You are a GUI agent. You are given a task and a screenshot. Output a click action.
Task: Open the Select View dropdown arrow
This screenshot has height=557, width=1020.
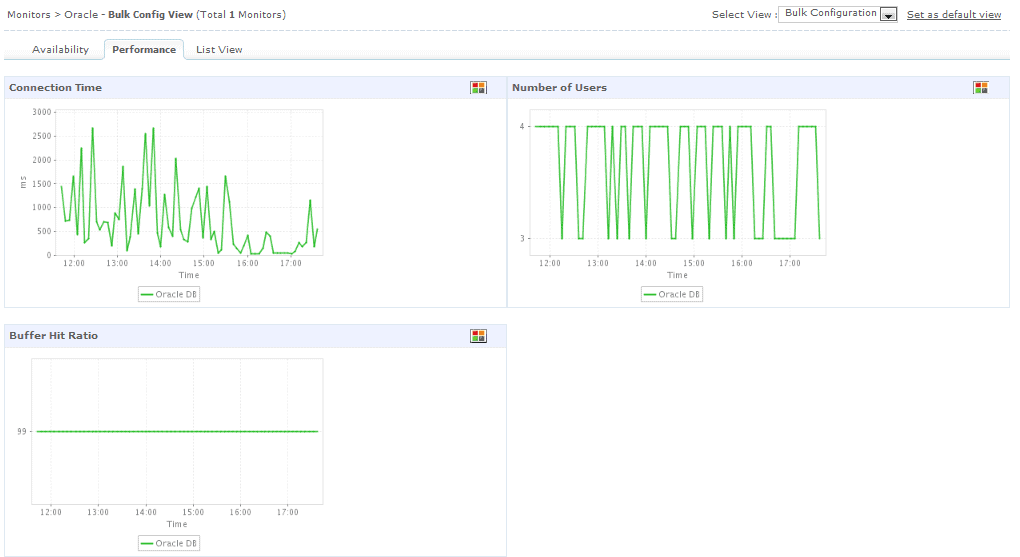pos(888,14)
